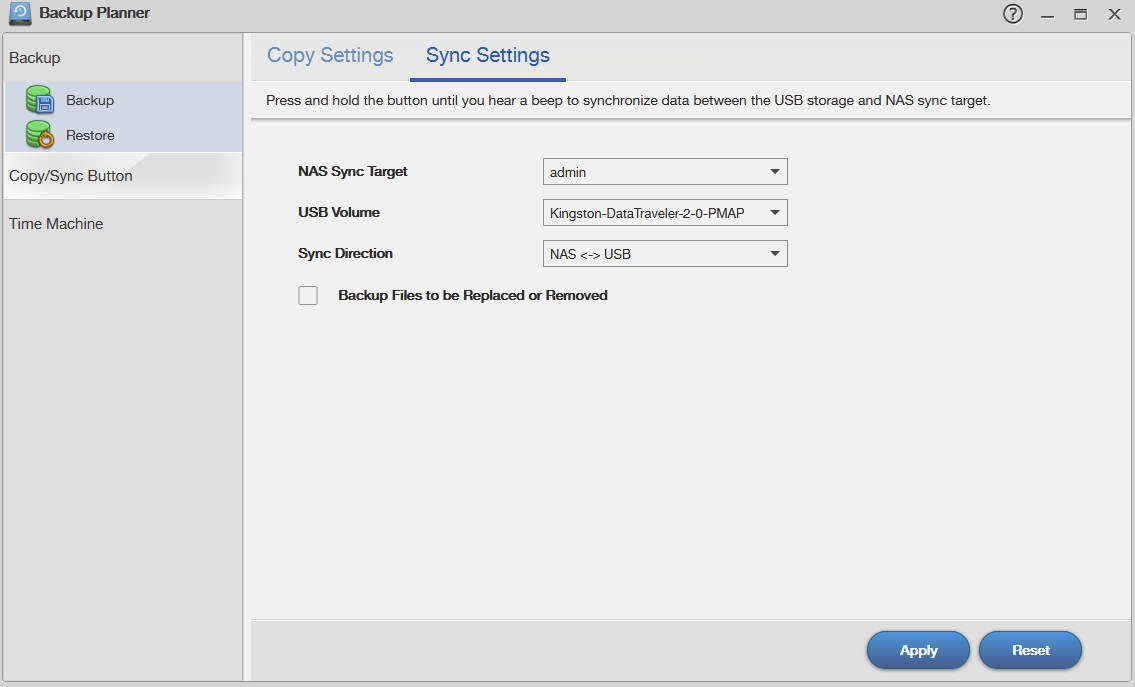Click the green Backup database icon
The width and height of the screenshot is (1135, 687).
[x=40, y=100]
